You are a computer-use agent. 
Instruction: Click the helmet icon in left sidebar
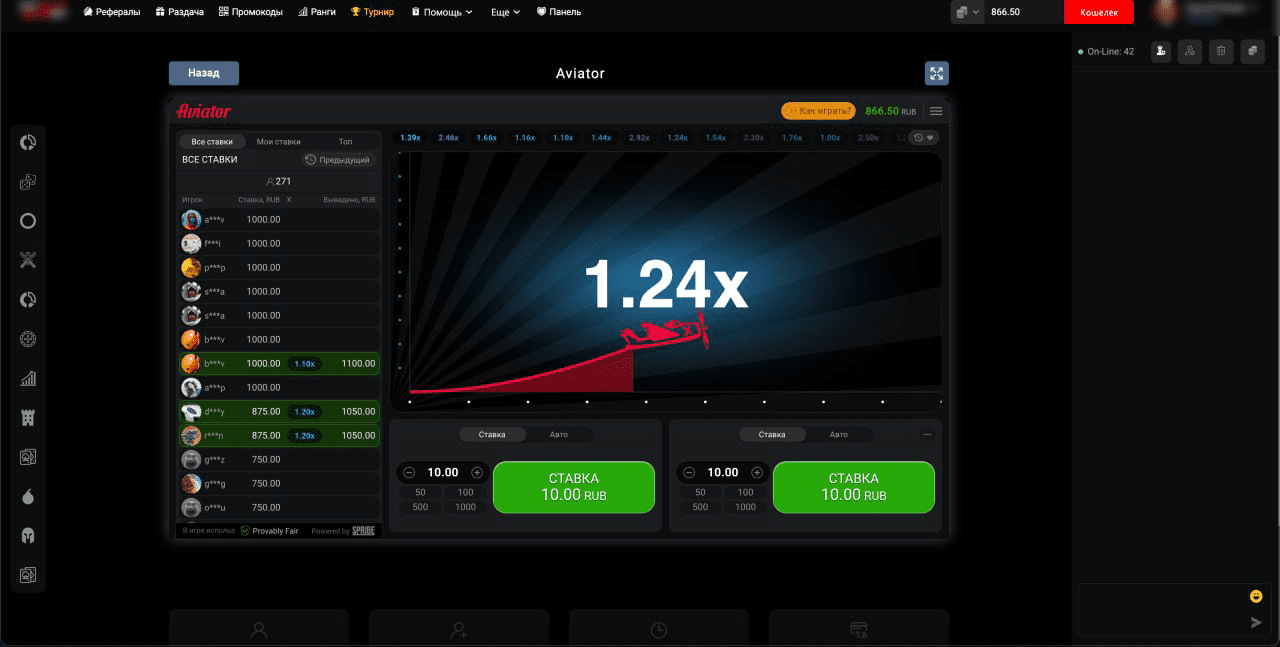click(x=28, y=536)
